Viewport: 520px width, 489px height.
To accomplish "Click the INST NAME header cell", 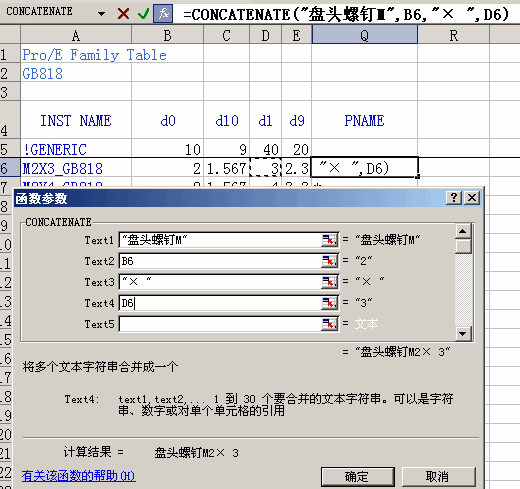I will (76, 120).
